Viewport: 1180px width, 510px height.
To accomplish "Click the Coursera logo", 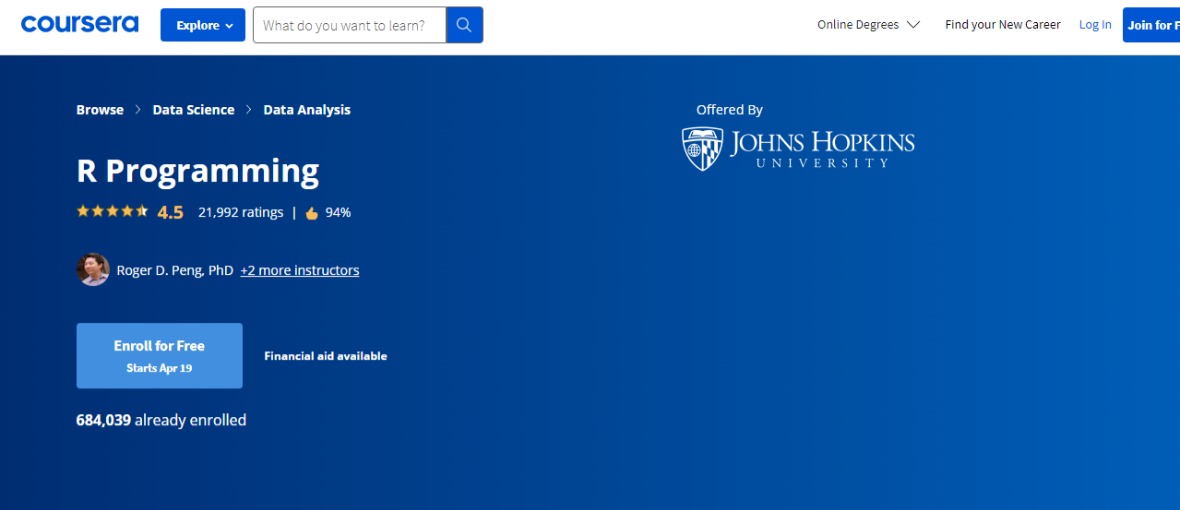I will click(x=80, y=25).
